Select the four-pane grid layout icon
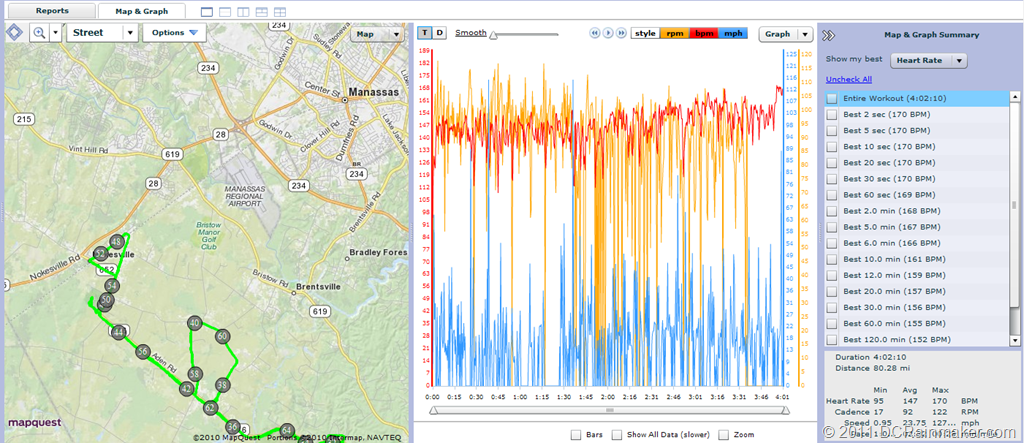1024x443 pixels. click(x=280, y=12)
